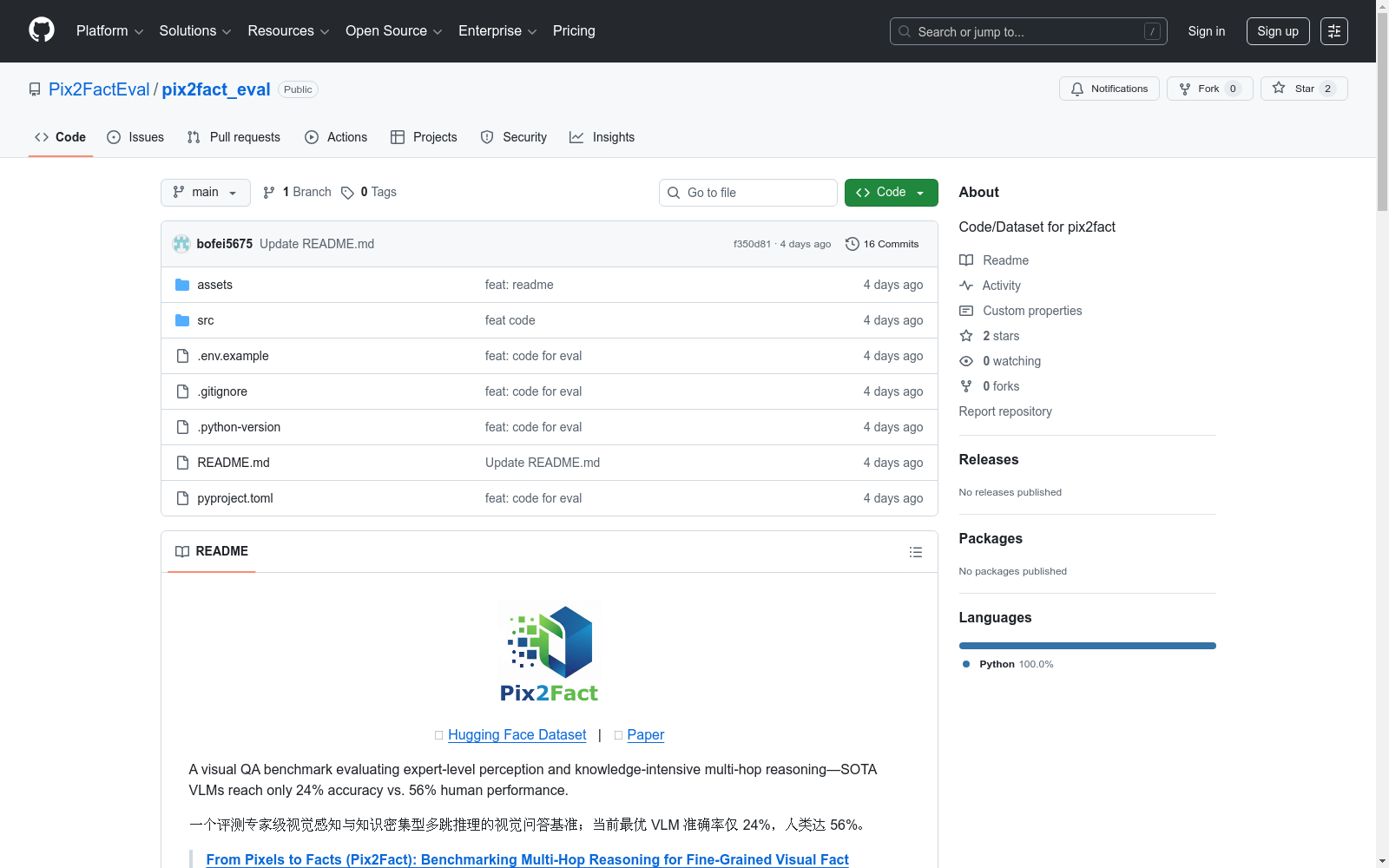Open the Paper link
Viewport: 1389px width, 868px height.
click(646, 734)
